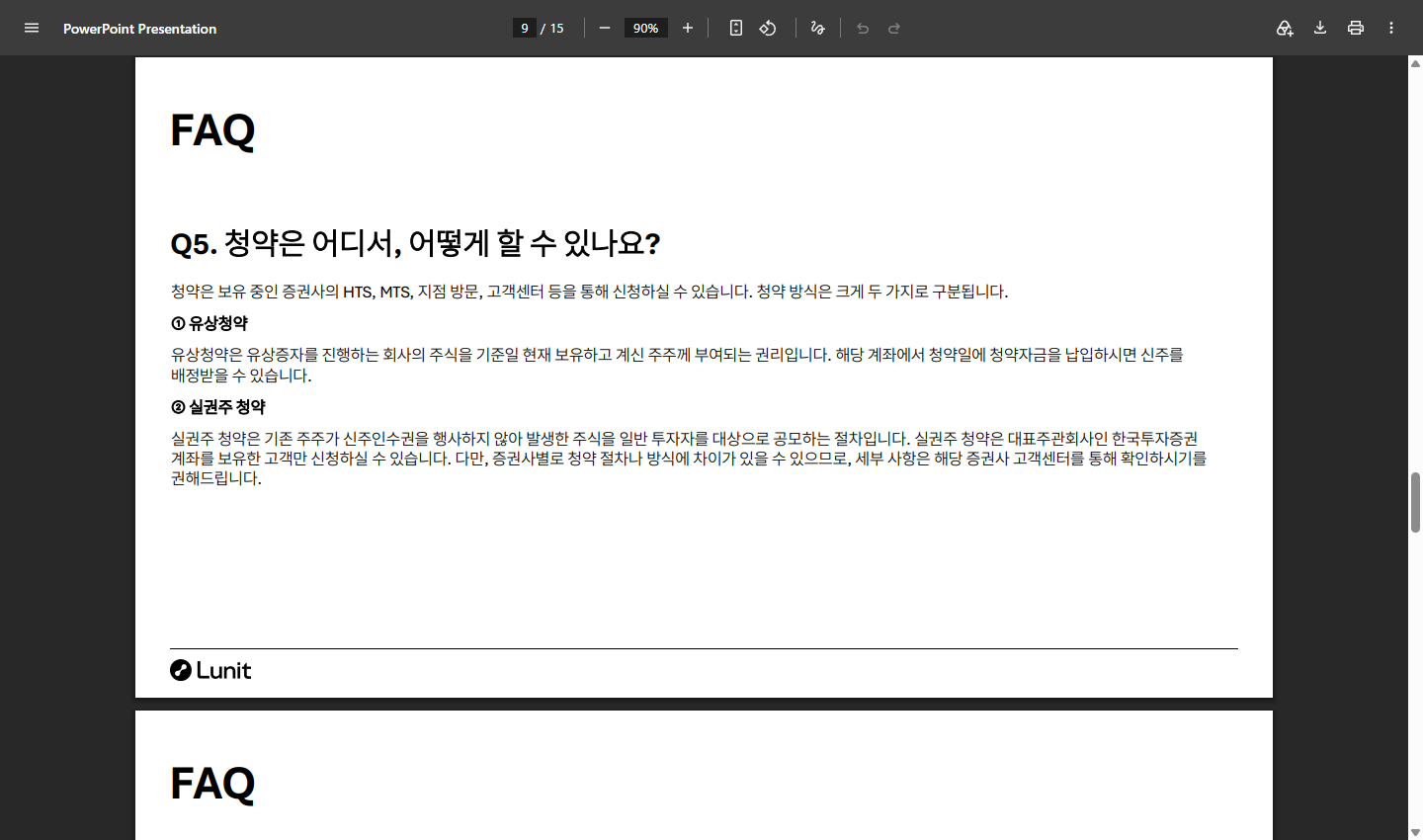This screenshot has width=1423, height=840.
Task: Click the zoom in plus button
Action: click(x=688, y=28)
